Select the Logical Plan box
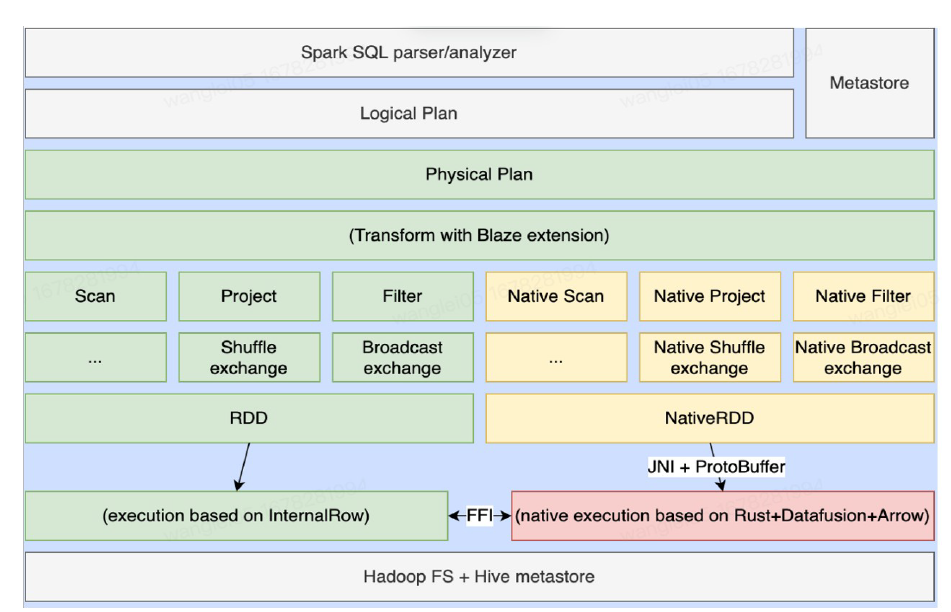This screenshot has width=951, height=612. point(409,113)
